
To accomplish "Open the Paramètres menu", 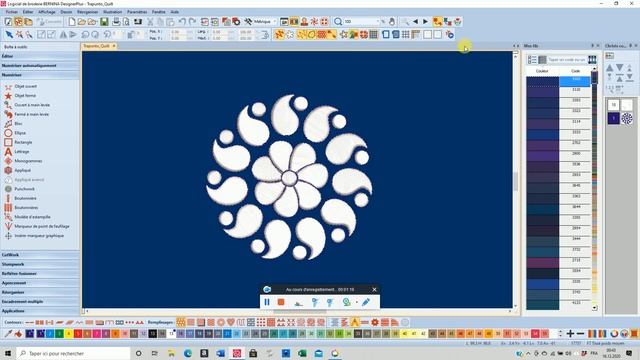I will [x=137, y=12].
